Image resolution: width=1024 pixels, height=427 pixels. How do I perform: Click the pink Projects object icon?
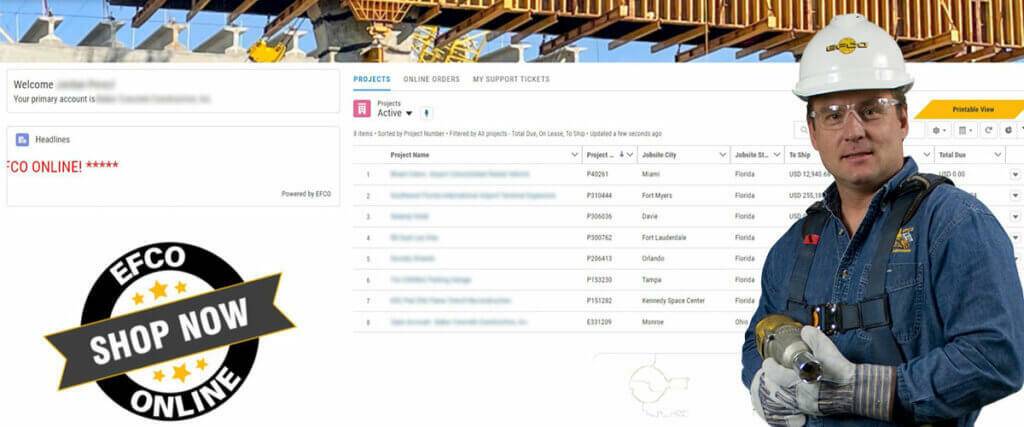click(362, 108)
